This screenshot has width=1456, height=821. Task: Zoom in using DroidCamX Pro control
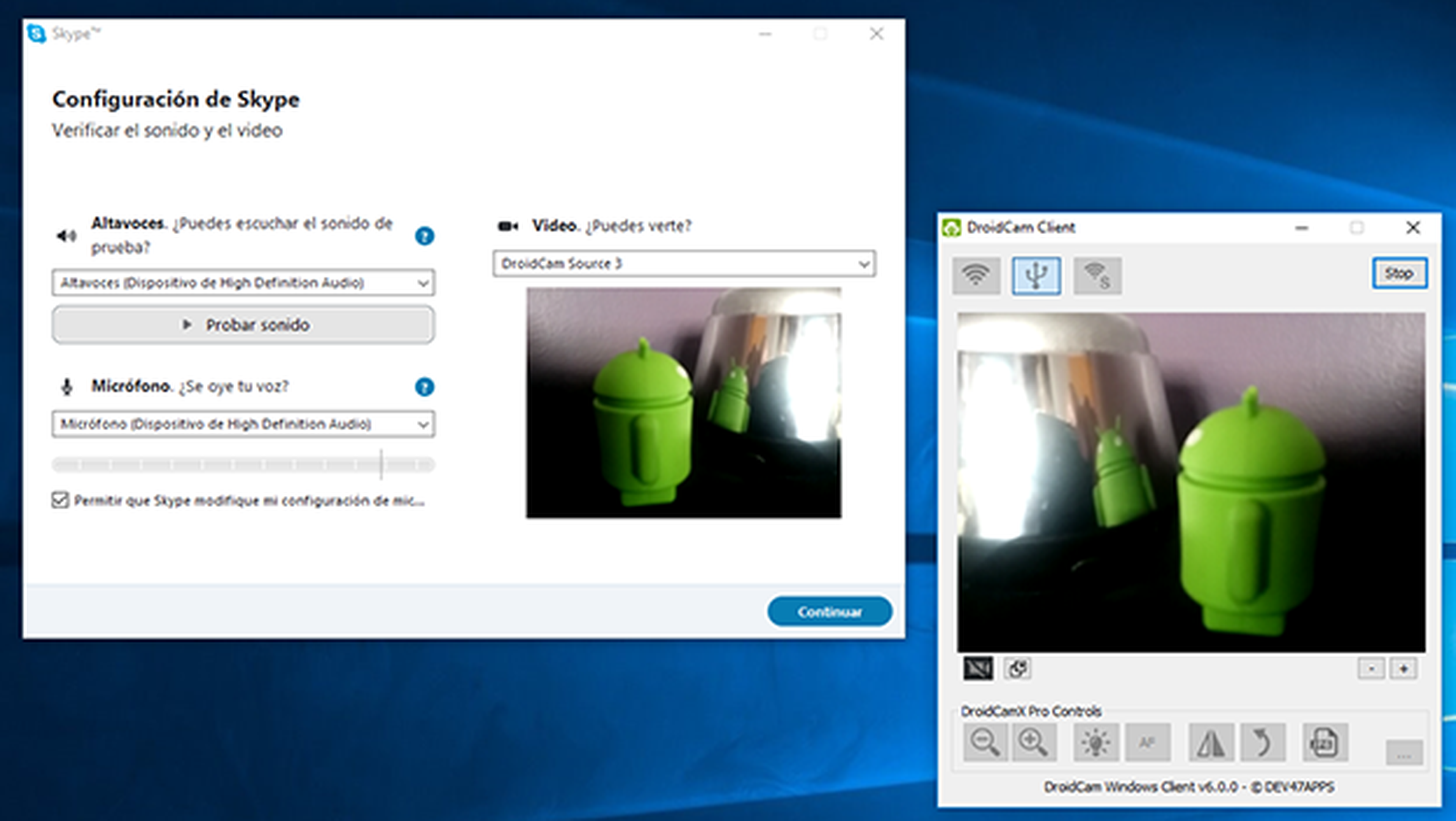[x=1034, y=743]
